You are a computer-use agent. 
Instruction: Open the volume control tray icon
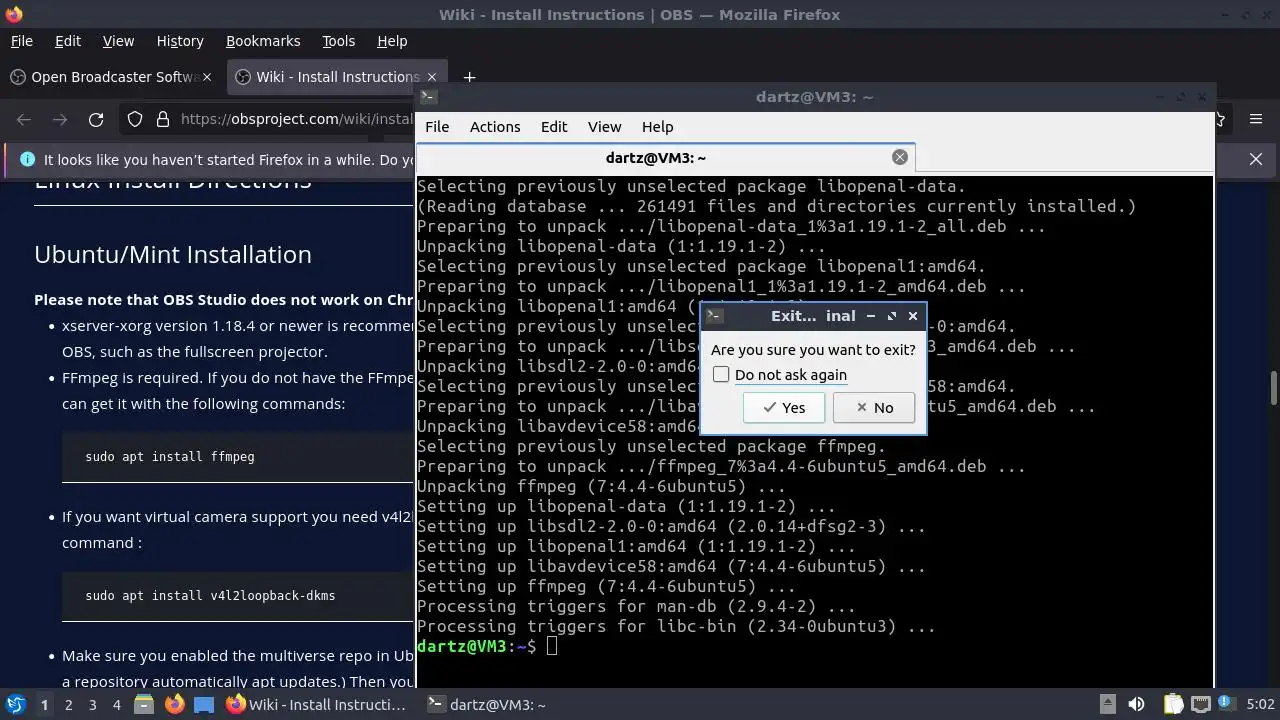coord(1136,705)
